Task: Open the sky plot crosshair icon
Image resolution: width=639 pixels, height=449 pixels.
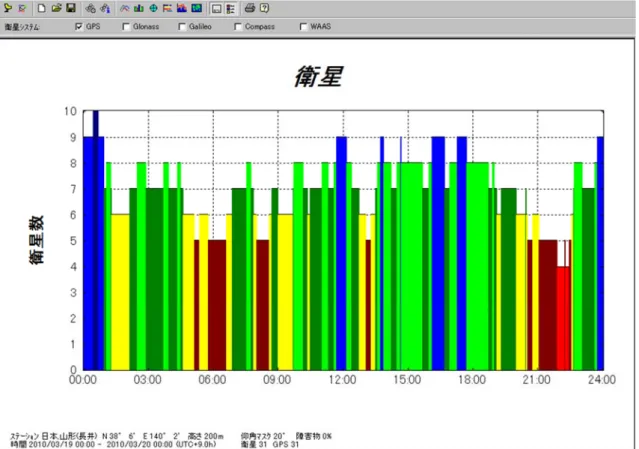Action: pyautogui.click(x=153, y=8)
